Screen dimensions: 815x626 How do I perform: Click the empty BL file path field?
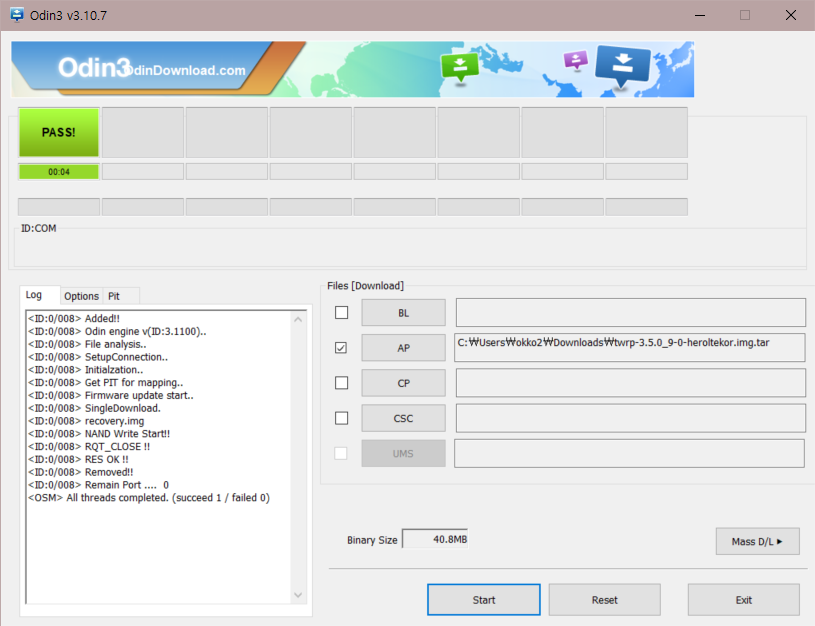[x=630, y=312]
